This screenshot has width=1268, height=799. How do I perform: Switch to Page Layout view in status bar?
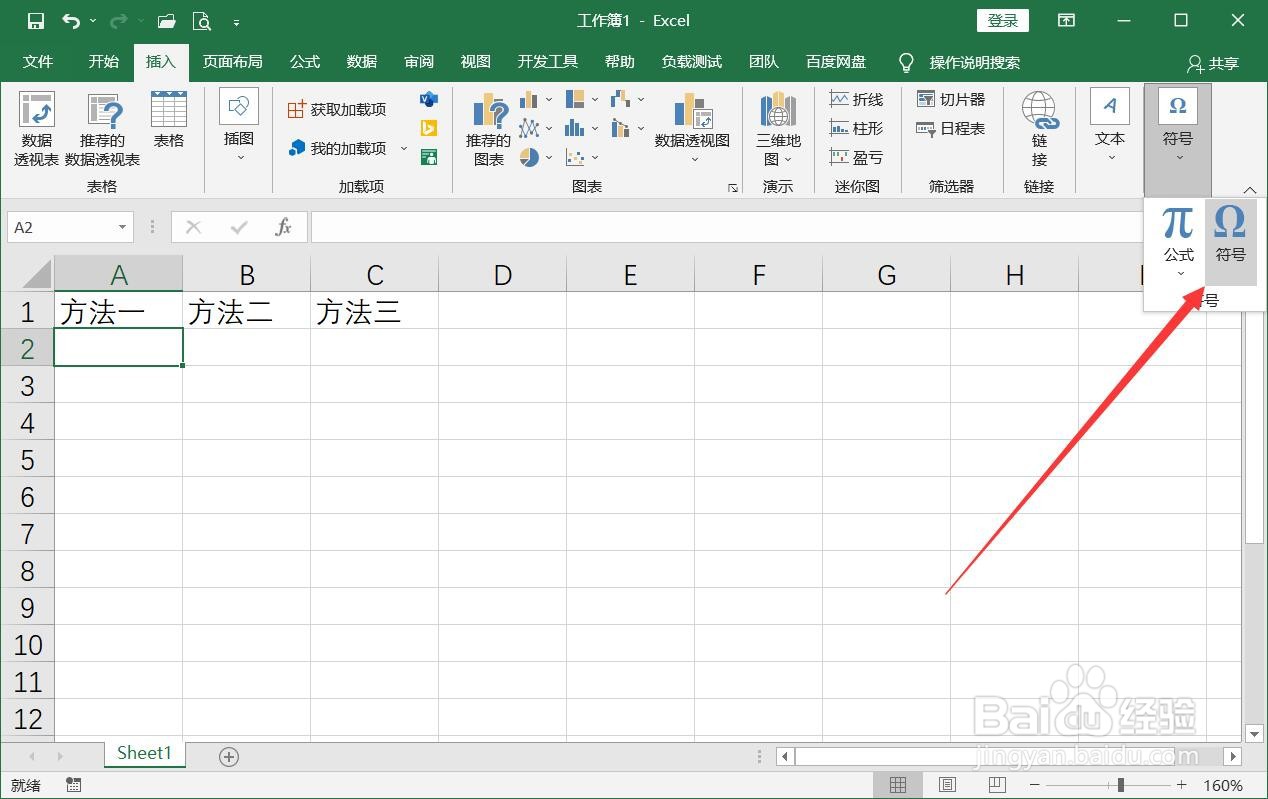pyautogui.click(x=946, y=784)
